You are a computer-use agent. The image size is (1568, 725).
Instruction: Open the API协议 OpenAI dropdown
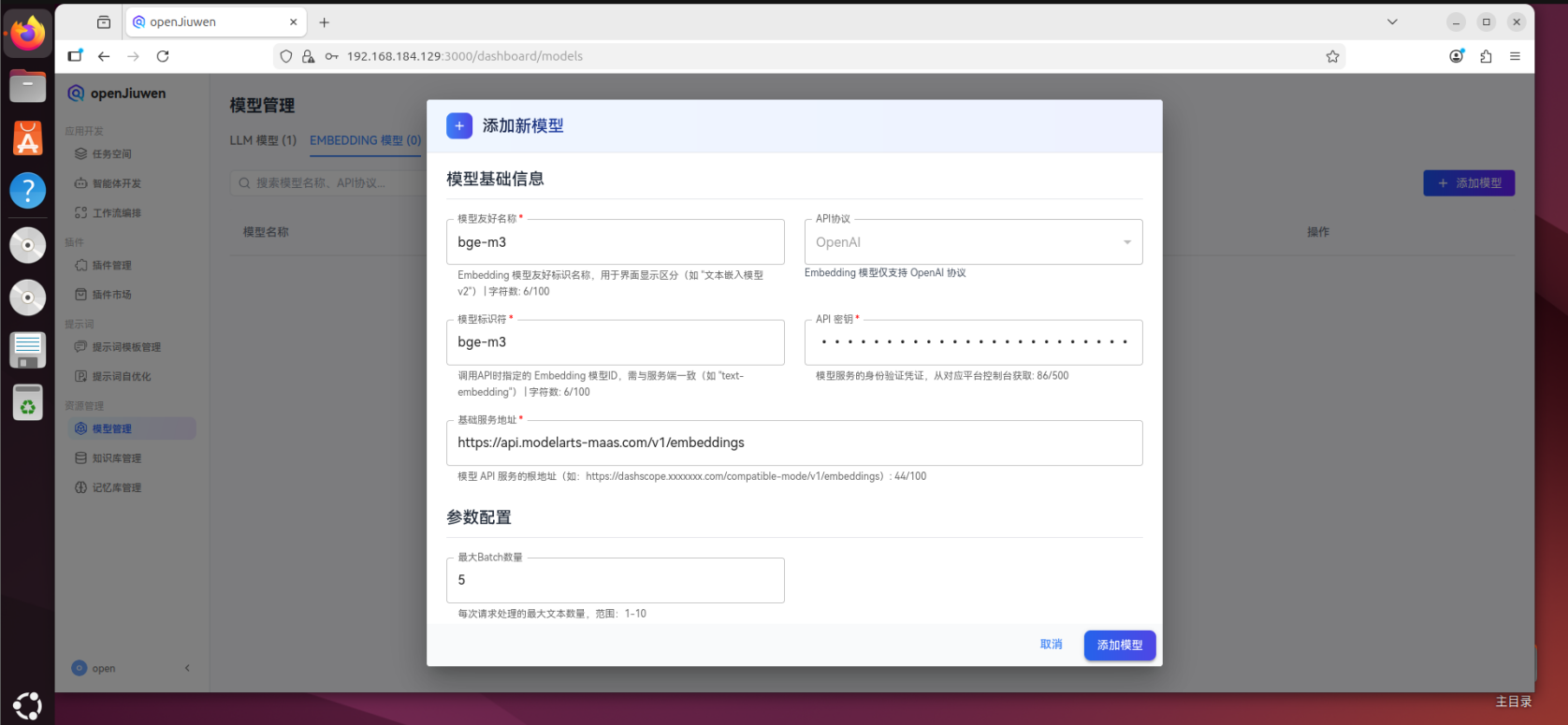(x=973, y=242)
